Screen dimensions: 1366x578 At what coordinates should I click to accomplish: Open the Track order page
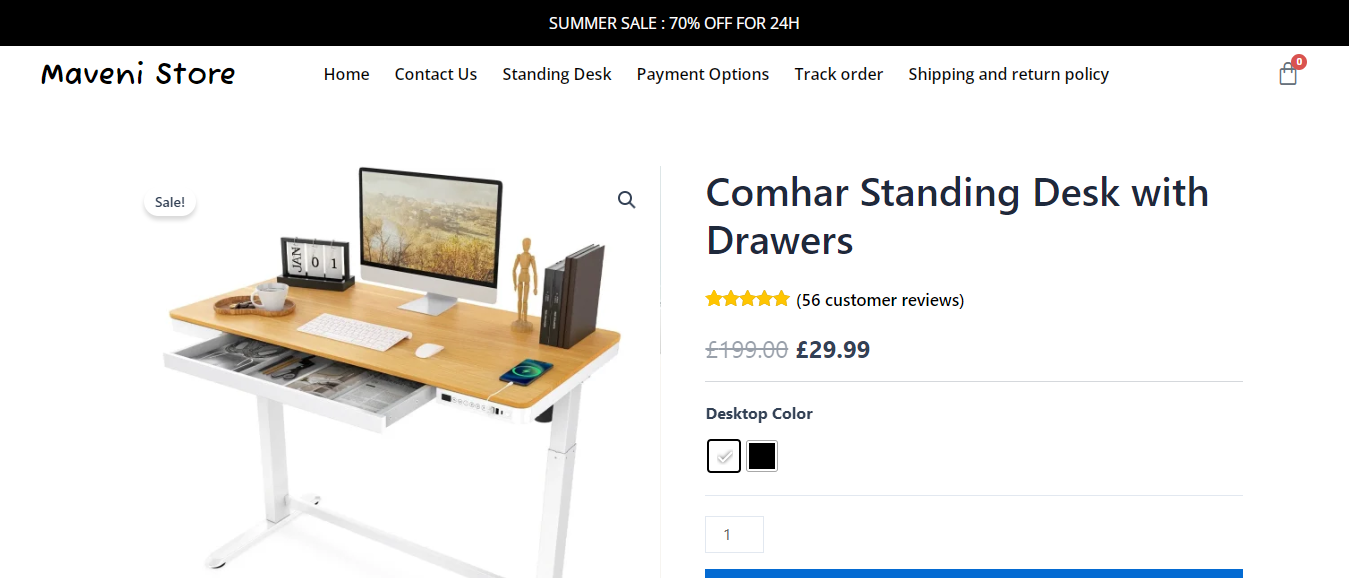click(839, 74)
